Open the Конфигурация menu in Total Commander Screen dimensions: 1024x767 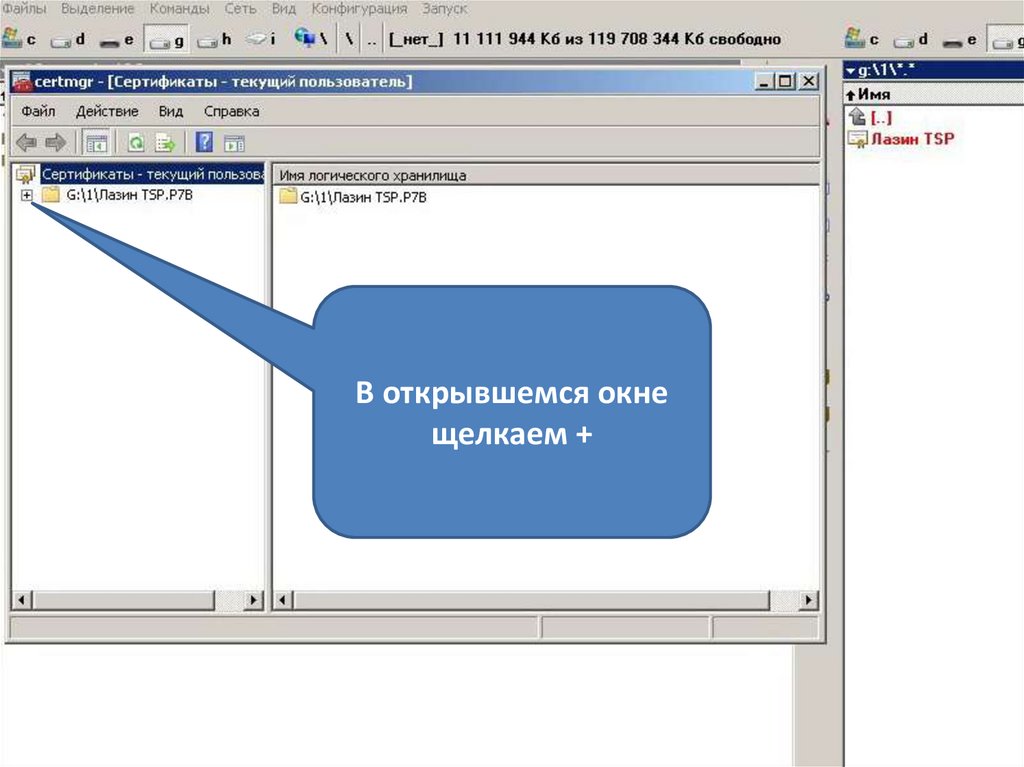click(x=359, y=8)
